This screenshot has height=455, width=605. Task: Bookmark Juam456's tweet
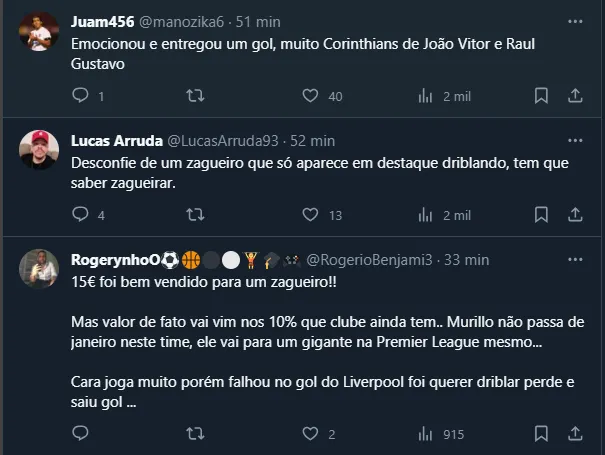[541, 96]
